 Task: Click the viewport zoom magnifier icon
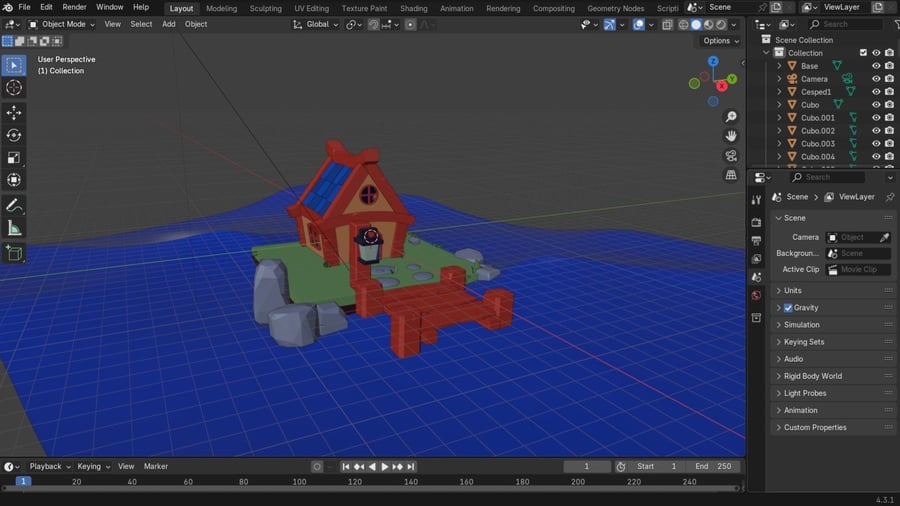731,117
